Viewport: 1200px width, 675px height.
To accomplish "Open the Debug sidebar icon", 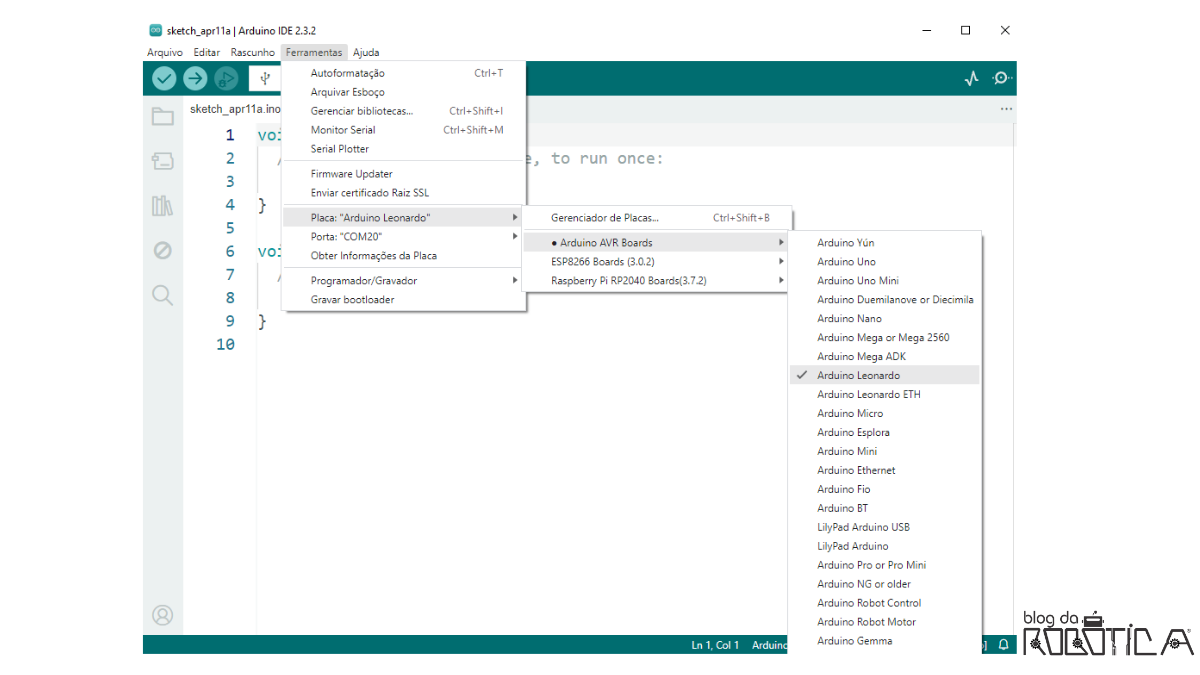I will tap(162, 250).
